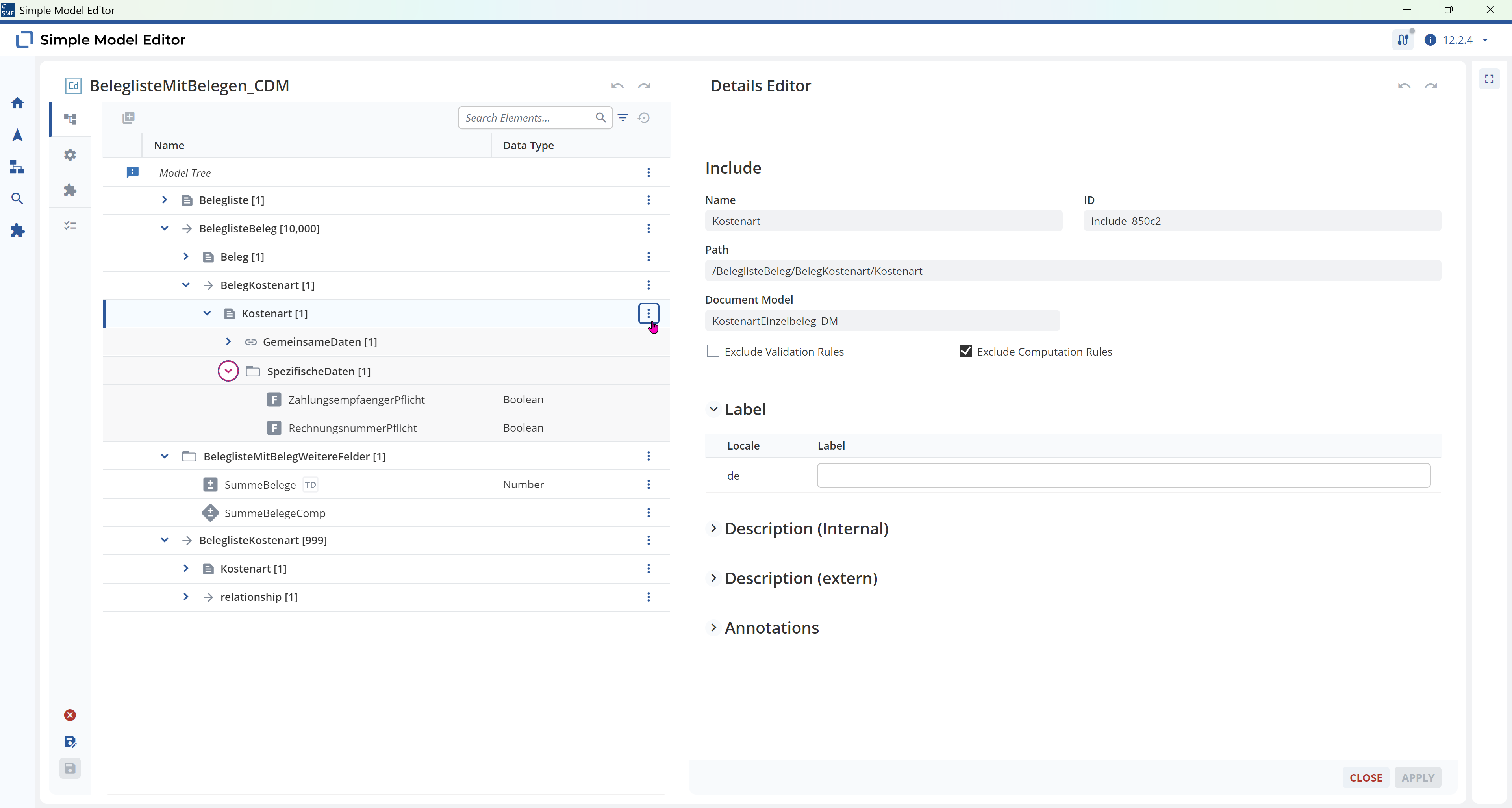This screenshot has width=1512, height=808.
Task: Click the de Label text input
Action: 1123,475
